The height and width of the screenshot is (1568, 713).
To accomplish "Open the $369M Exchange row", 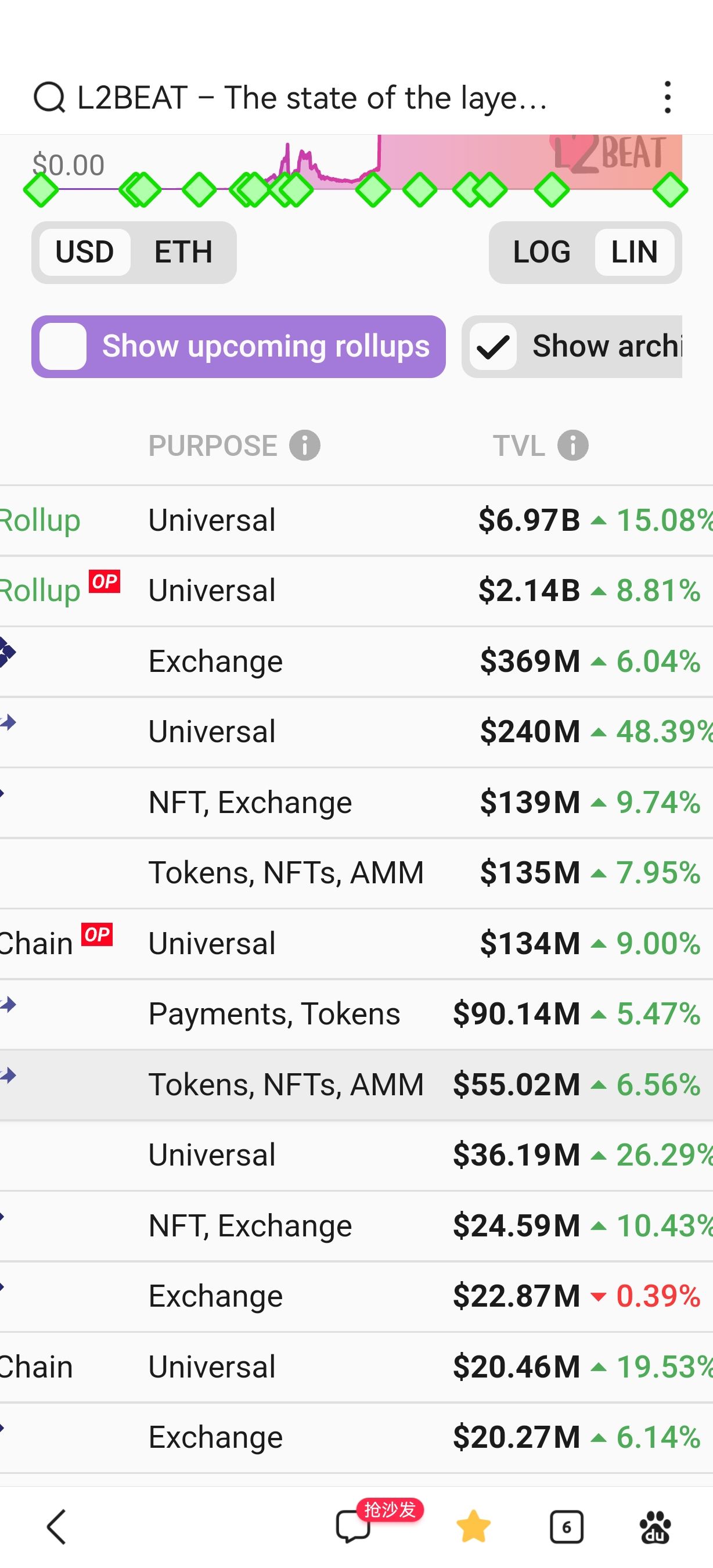I will click(x=356, y=661).
